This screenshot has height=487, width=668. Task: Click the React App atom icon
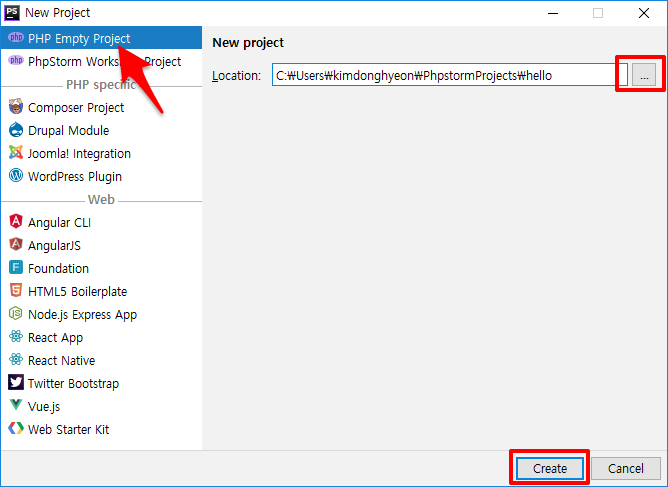point(16,337)
